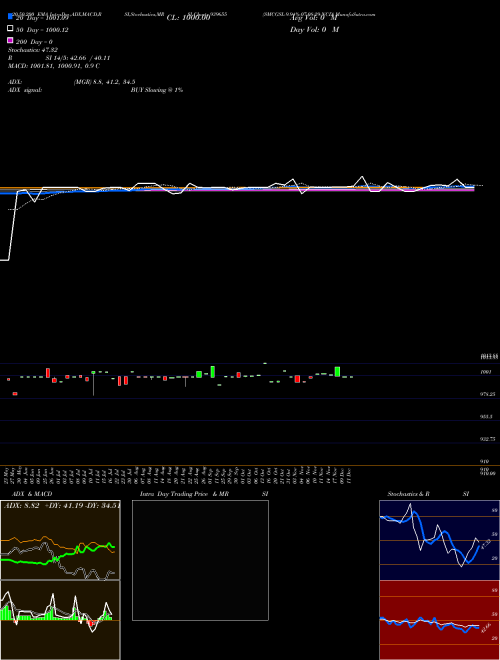Click the 'CL: 1000.00' closing price label

point(188,18)
